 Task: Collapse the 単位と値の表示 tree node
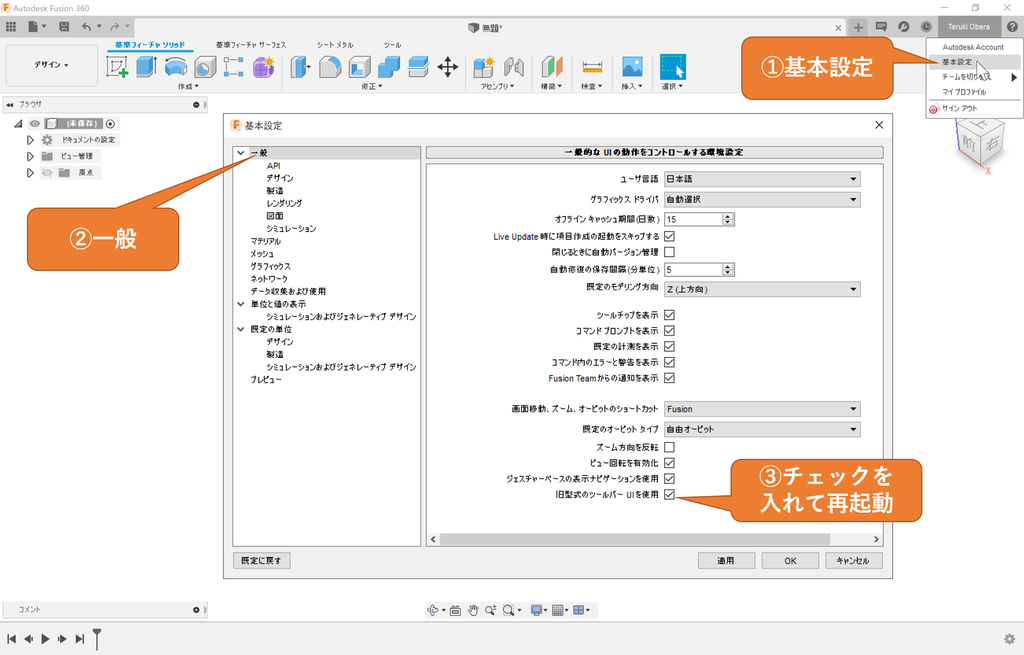coord(241,304)
